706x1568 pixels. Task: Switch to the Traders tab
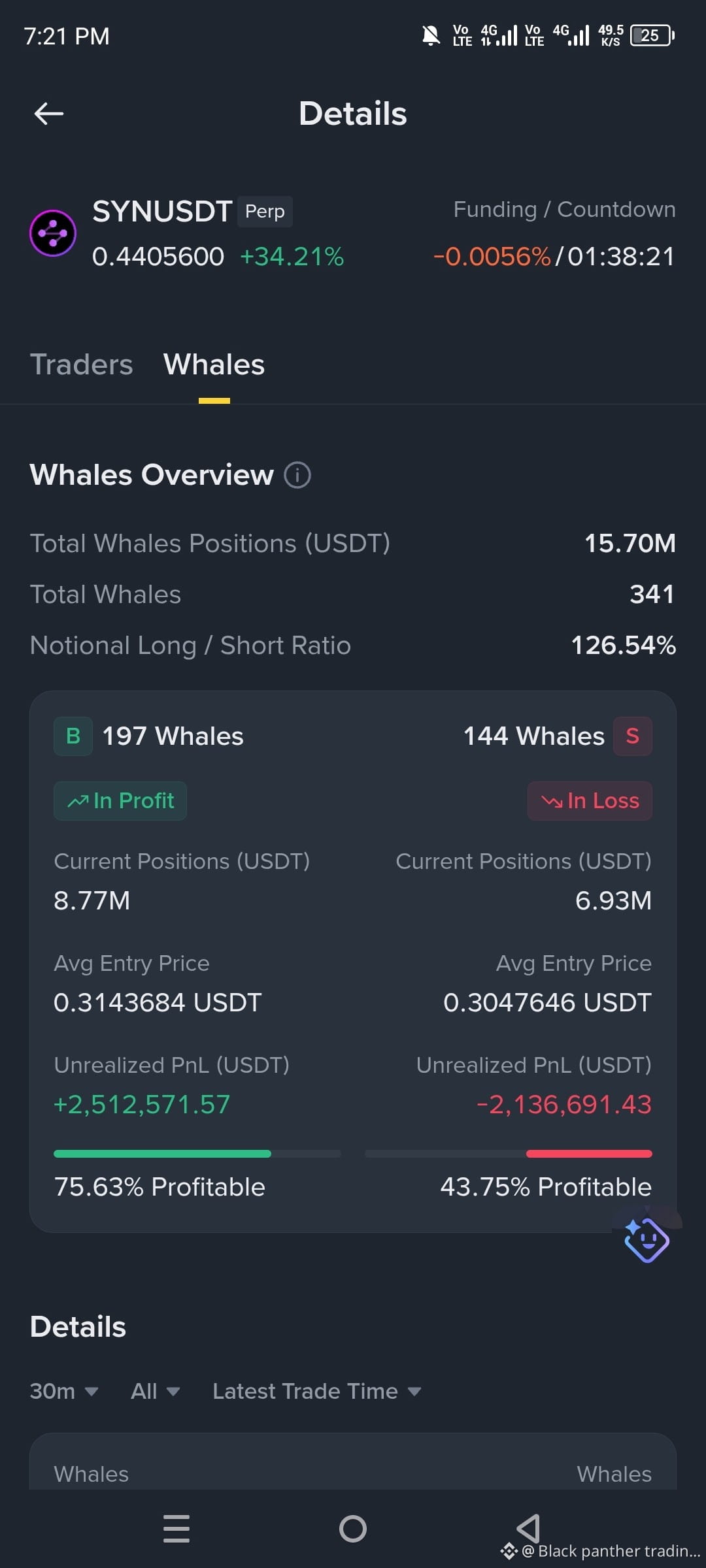point(82,365)
